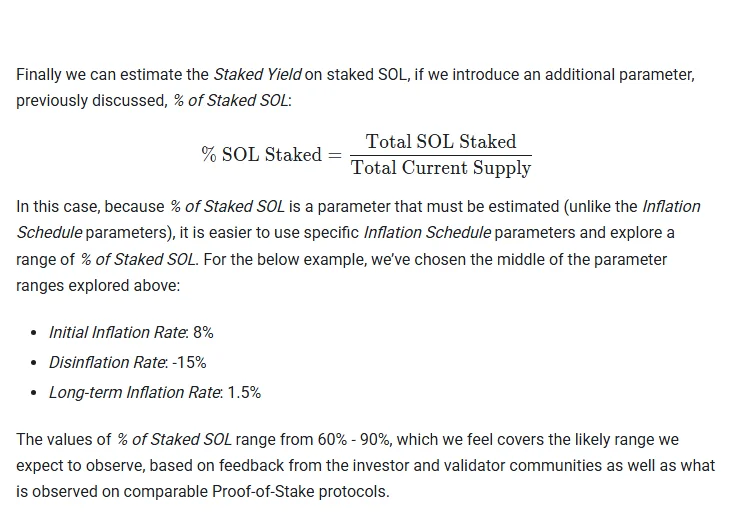
Task: Click the equals sign in the formula
Action: pyautogui.click(x=335, y=155)
